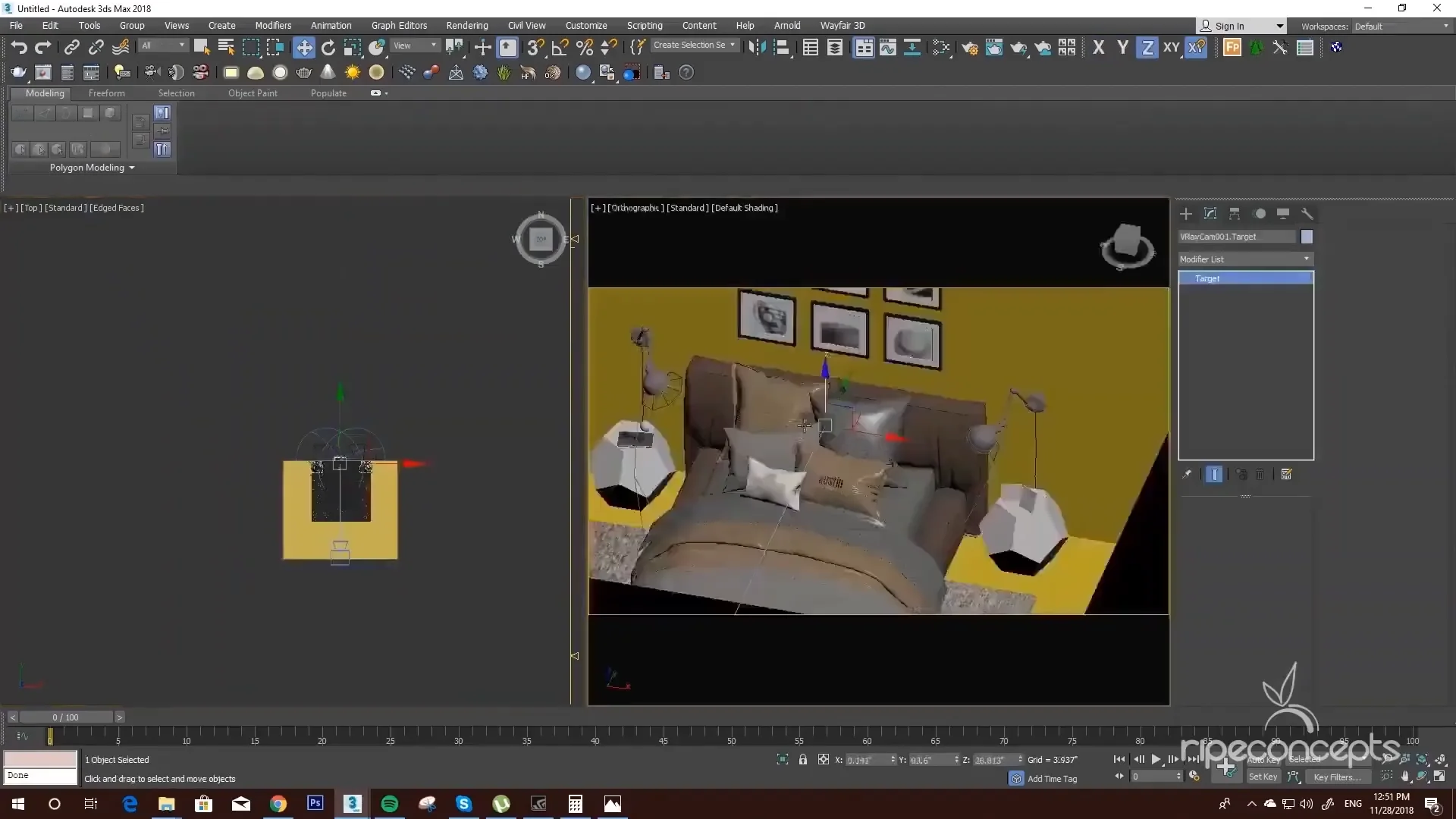
Task: Open the Workspaces Default dropdown
Action: point(1401,26)
